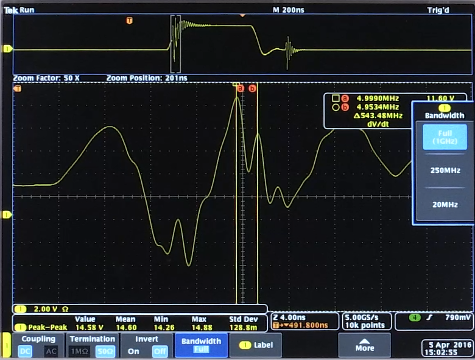Image resolution: width=475 pixels, height=360 pixels.
Task: Click the Peak-Peak measurement label
Action: [x=48, y=327]
